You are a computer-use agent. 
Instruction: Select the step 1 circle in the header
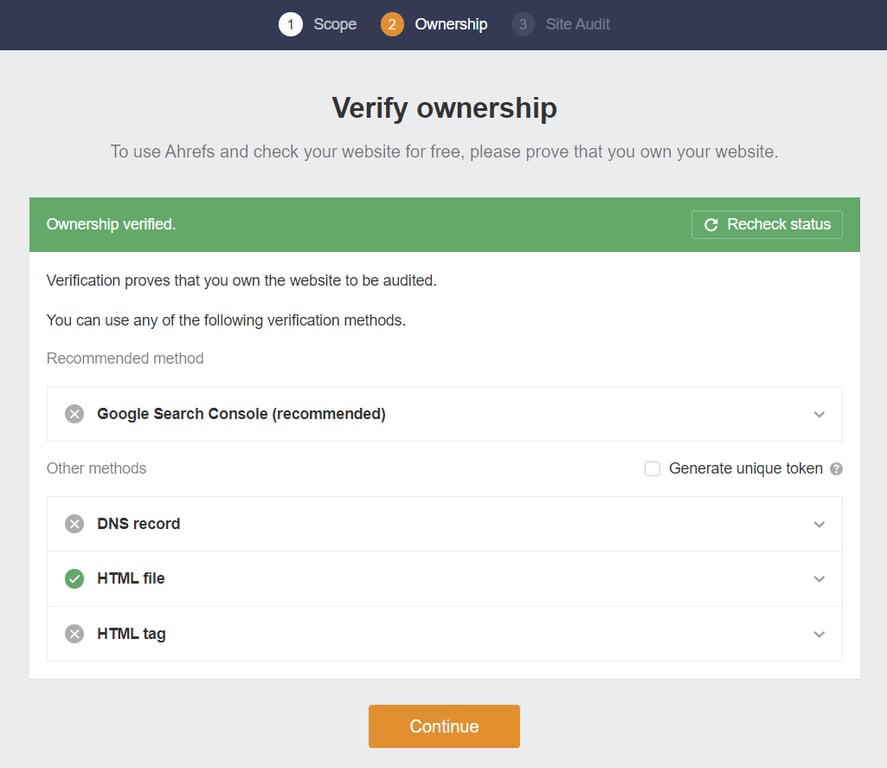(290, 23)
